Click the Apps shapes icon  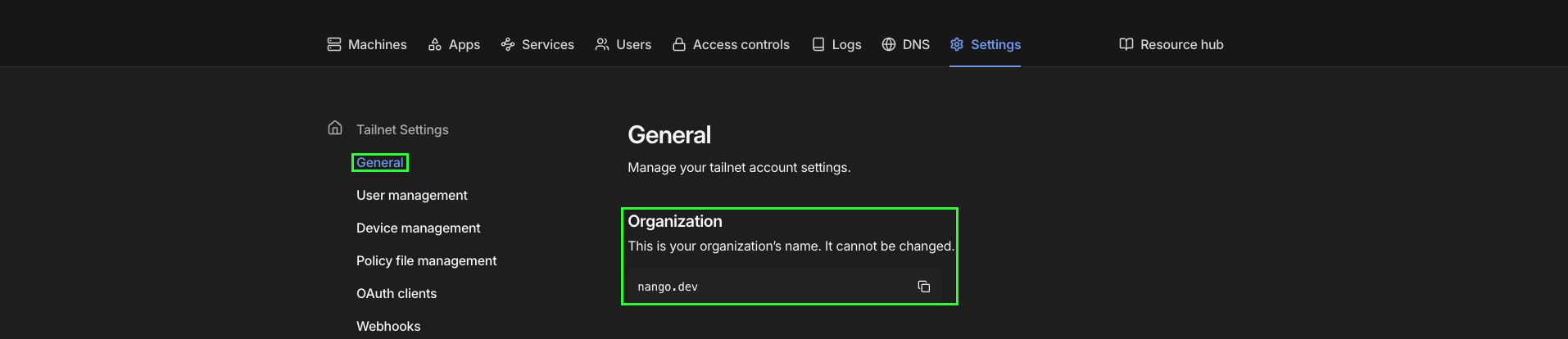[x=435, y=44]
